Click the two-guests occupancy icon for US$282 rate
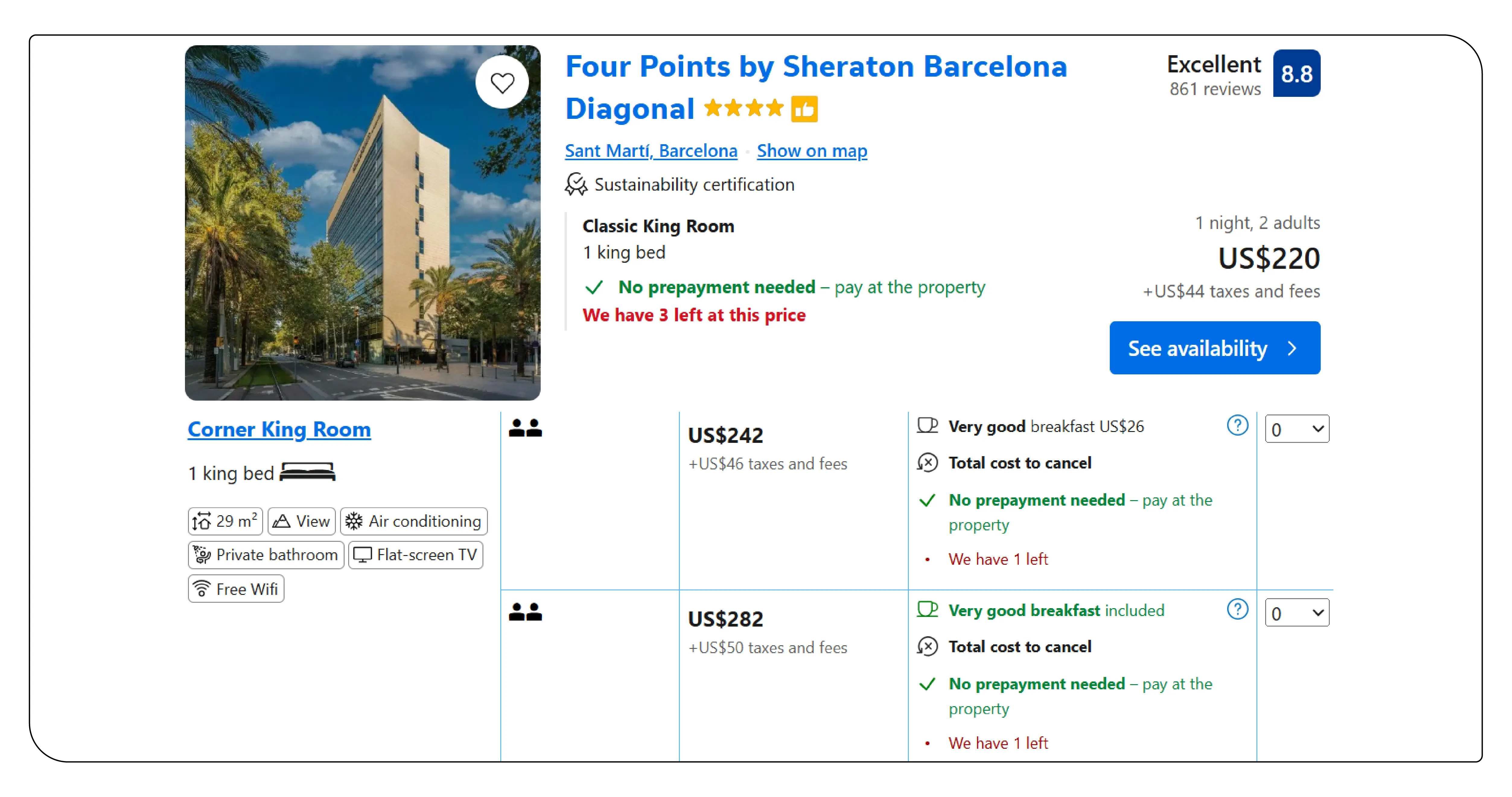This screenshot has height=797, width=1512. click(525, 612)
